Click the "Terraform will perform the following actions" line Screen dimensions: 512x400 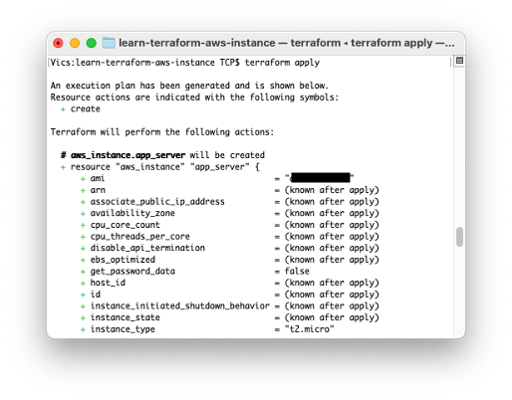click(162, 132)
